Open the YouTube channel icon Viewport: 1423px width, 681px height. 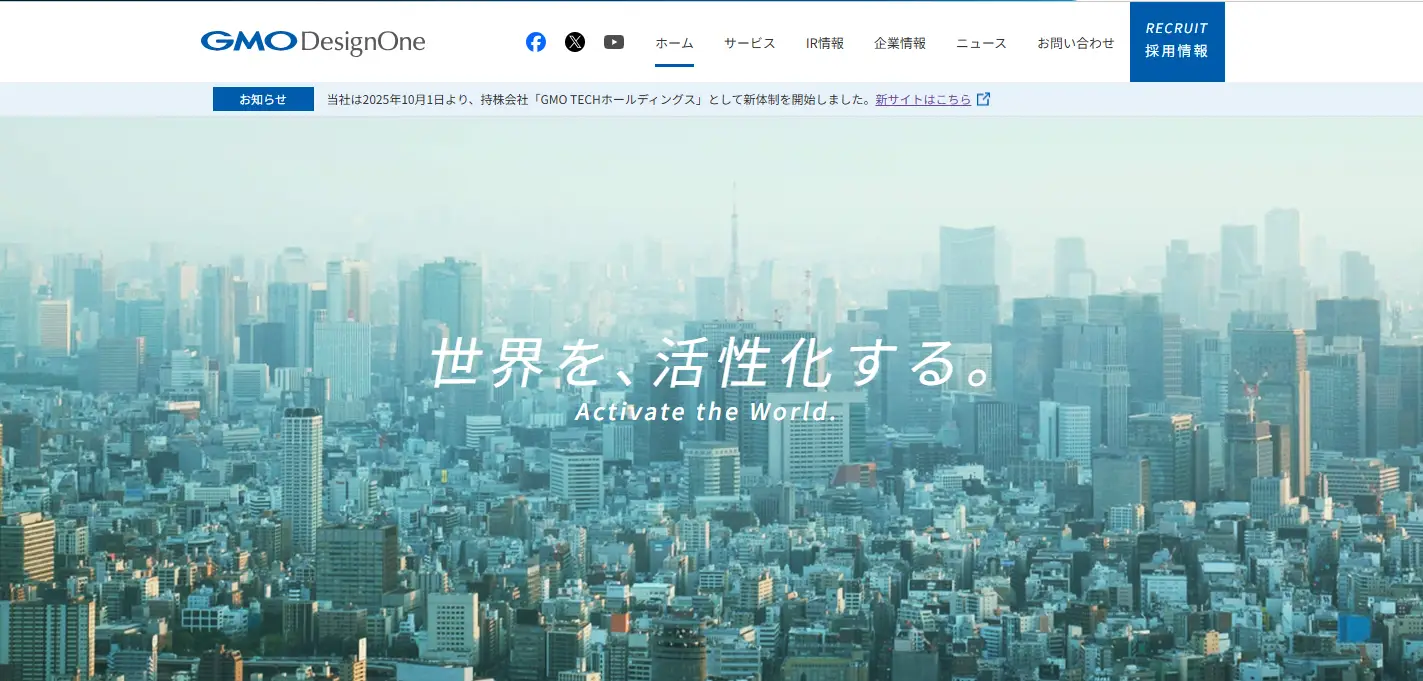(614, 42)
